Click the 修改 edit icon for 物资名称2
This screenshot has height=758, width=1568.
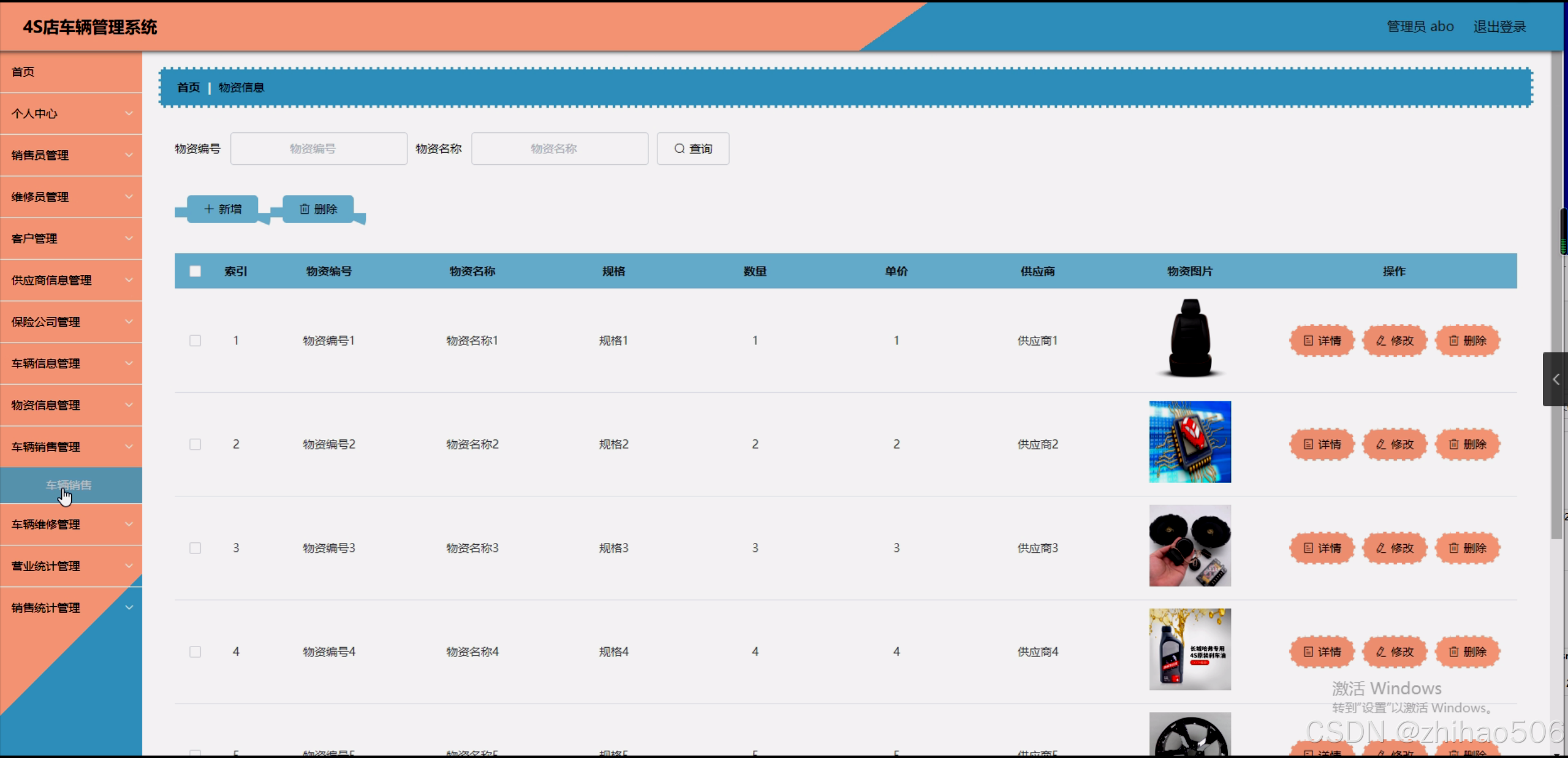pos(1394,444)
